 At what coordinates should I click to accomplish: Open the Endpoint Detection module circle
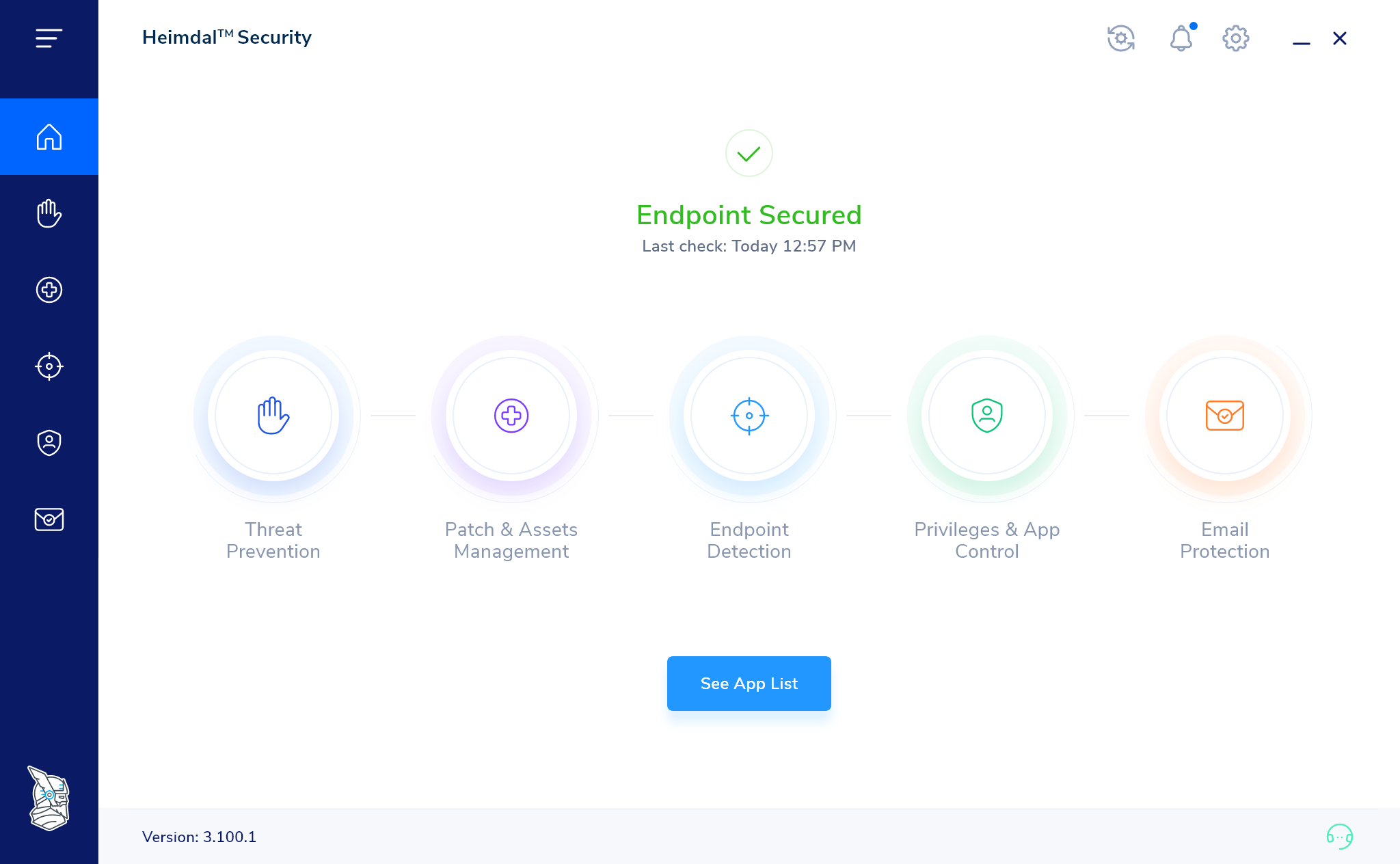[x=749, y=416]
